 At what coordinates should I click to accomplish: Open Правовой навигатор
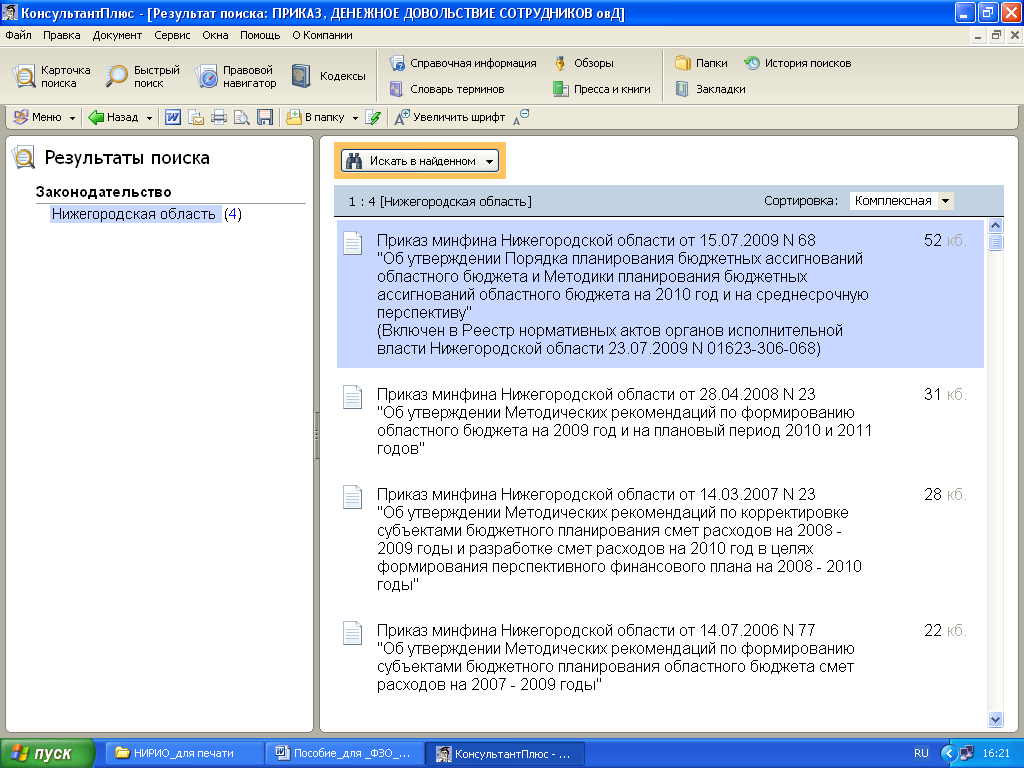pos(236,76)
